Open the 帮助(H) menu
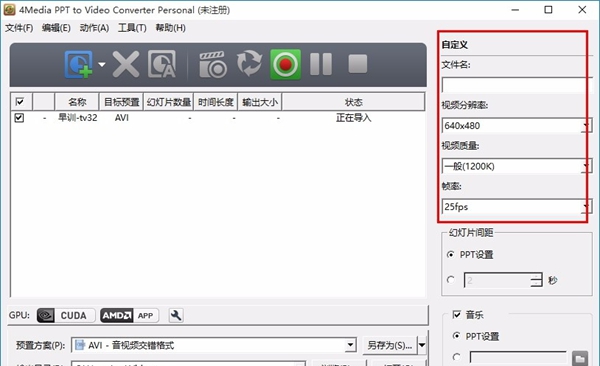 pos(170,28)
